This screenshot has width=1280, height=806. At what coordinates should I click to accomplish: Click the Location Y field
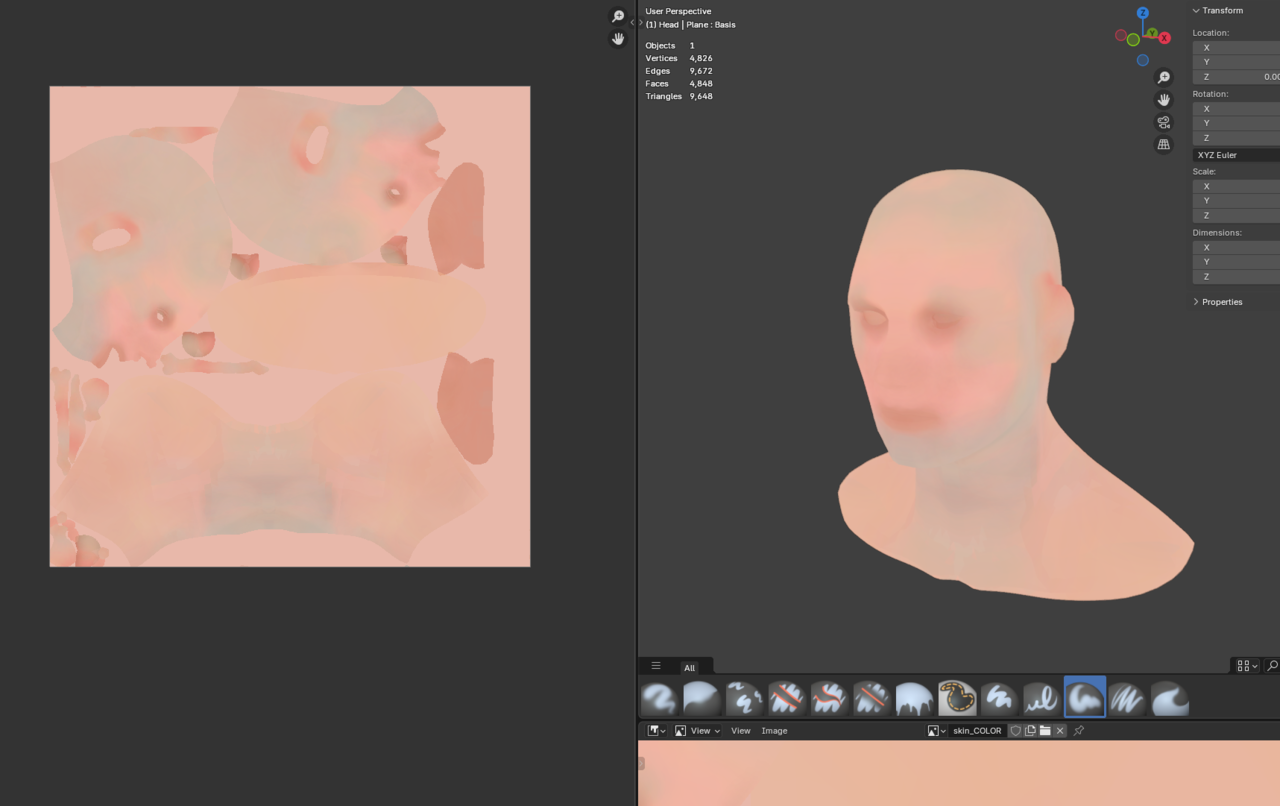click(x=1236, y=62)
